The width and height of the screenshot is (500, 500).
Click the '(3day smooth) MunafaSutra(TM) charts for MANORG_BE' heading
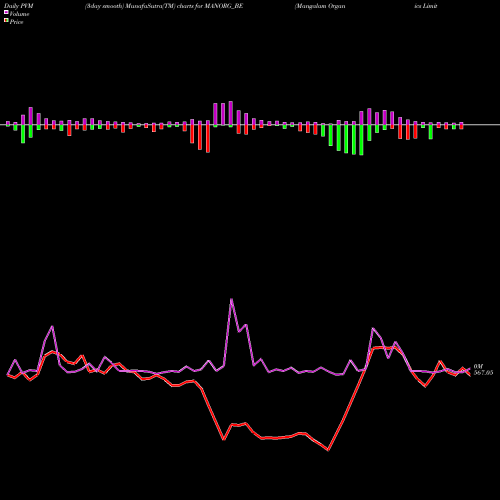[x=164, y=6]
